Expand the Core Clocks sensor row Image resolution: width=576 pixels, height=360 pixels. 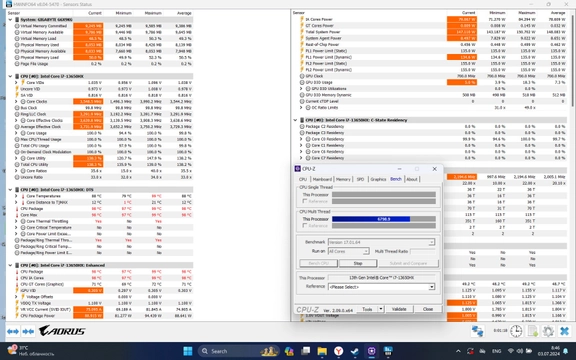[16, 101]
